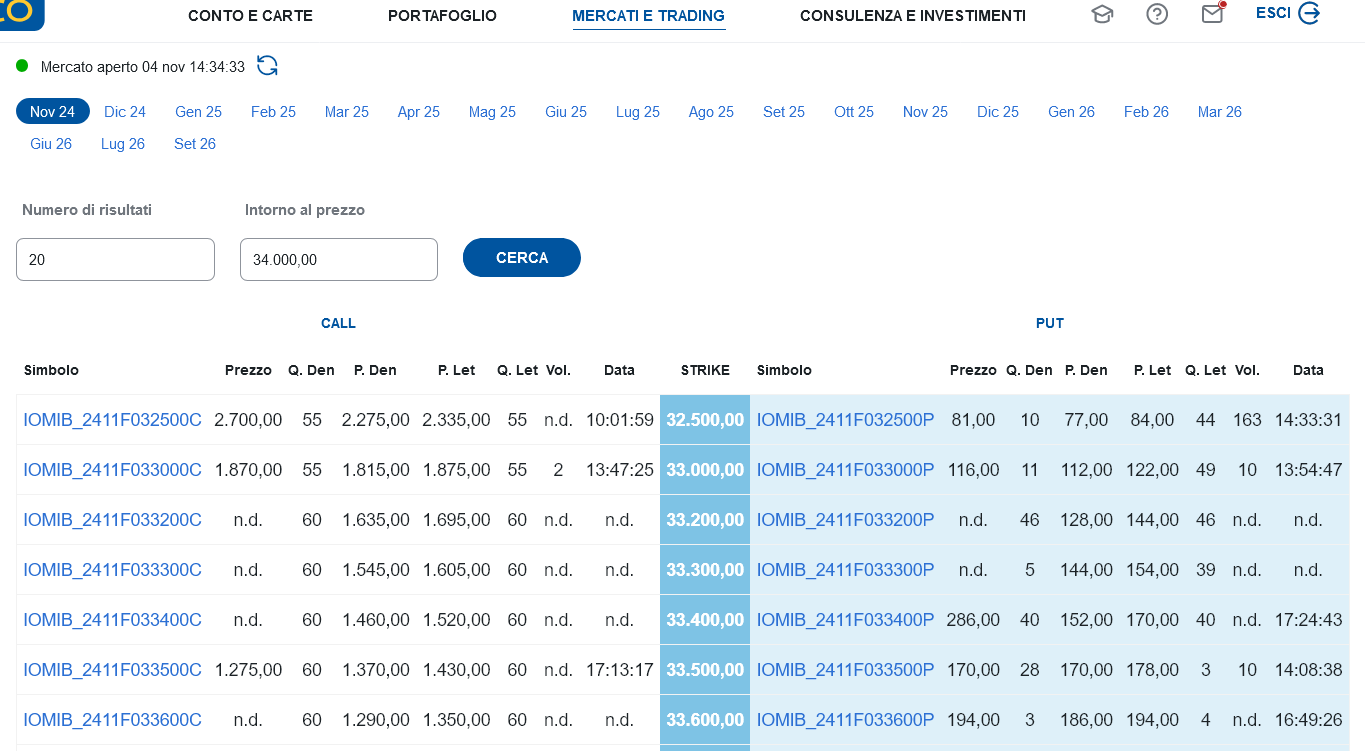The image size is (1365, 751).
Task: Open put option IOMIB_2411F033600P
Action: 846,720
